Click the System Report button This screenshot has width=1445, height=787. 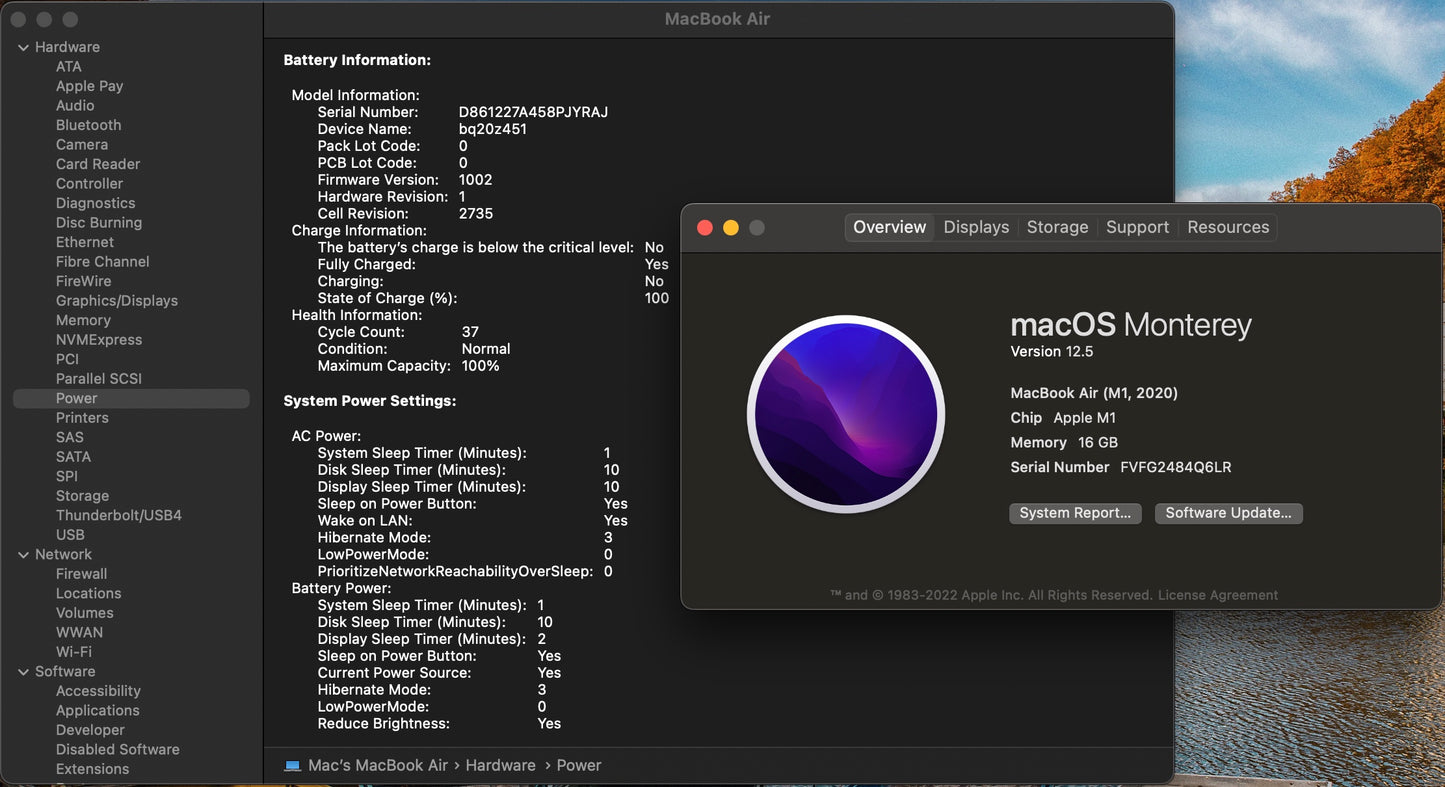click(1075, 513)
